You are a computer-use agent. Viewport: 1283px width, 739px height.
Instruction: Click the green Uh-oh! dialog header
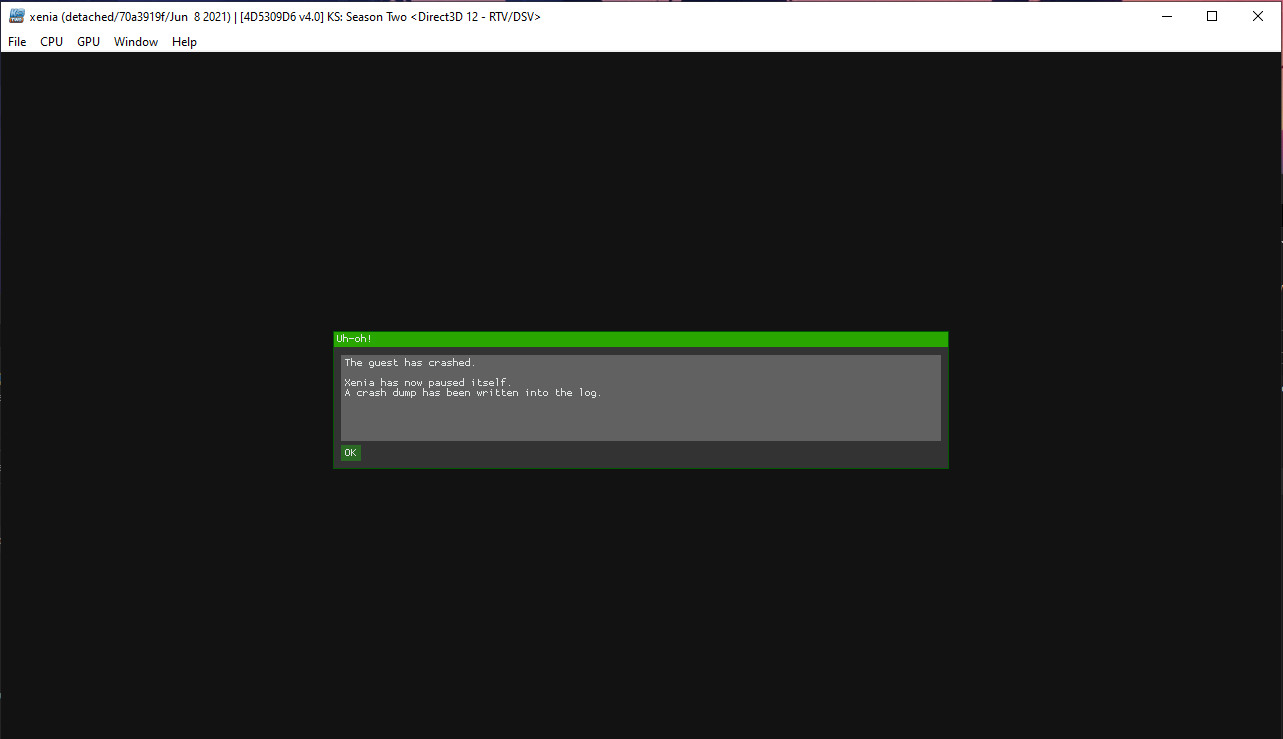click(x=640, y=339)
